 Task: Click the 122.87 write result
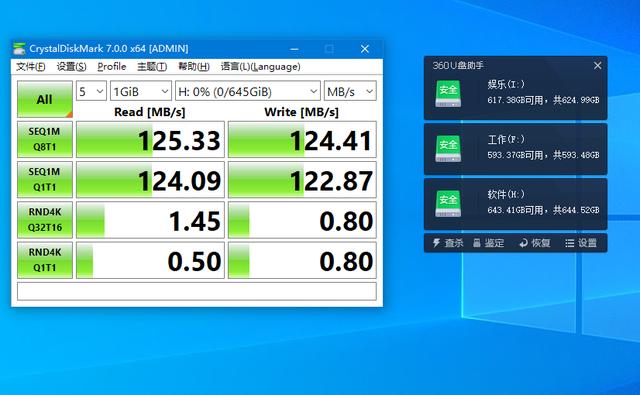pyautogui.click(x=302, y=180)
